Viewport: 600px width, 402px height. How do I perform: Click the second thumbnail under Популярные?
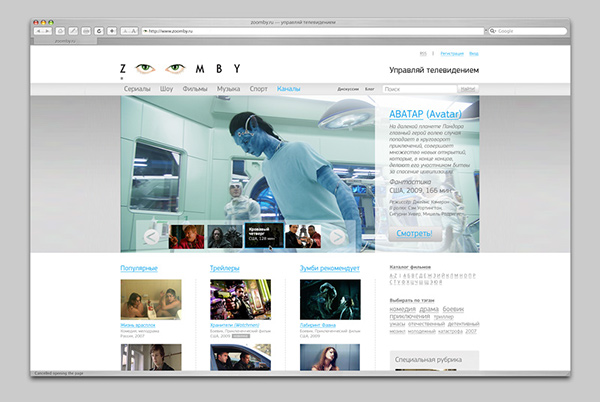pos(151,357)
